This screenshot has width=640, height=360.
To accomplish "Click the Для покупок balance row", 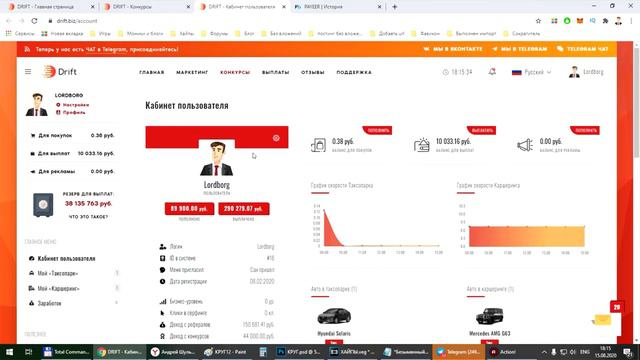I will 72,135.
